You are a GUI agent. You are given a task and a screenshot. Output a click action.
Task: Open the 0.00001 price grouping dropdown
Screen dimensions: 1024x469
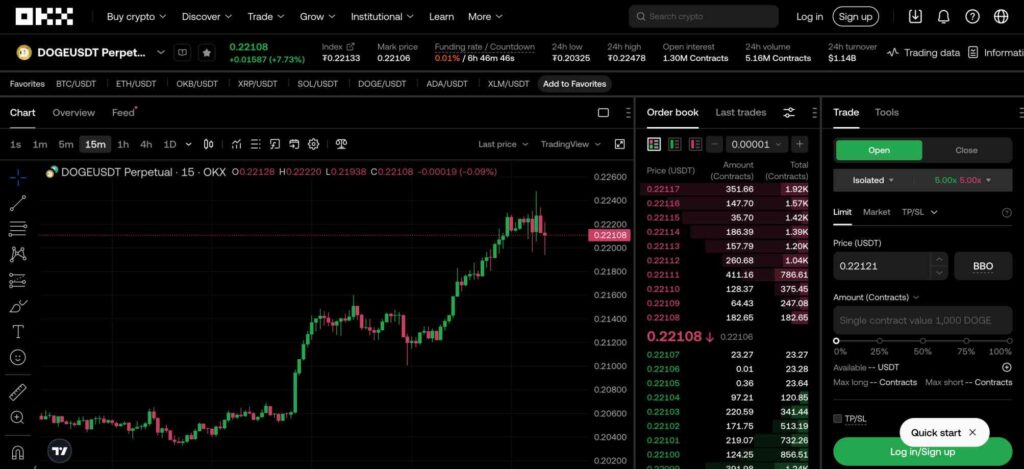coord(756,144)
